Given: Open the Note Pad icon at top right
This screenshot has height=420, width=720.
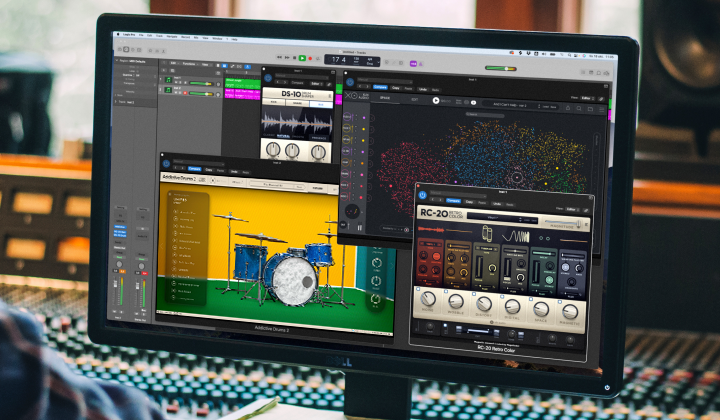Looking at the screenshot, I should coord(591,73).
